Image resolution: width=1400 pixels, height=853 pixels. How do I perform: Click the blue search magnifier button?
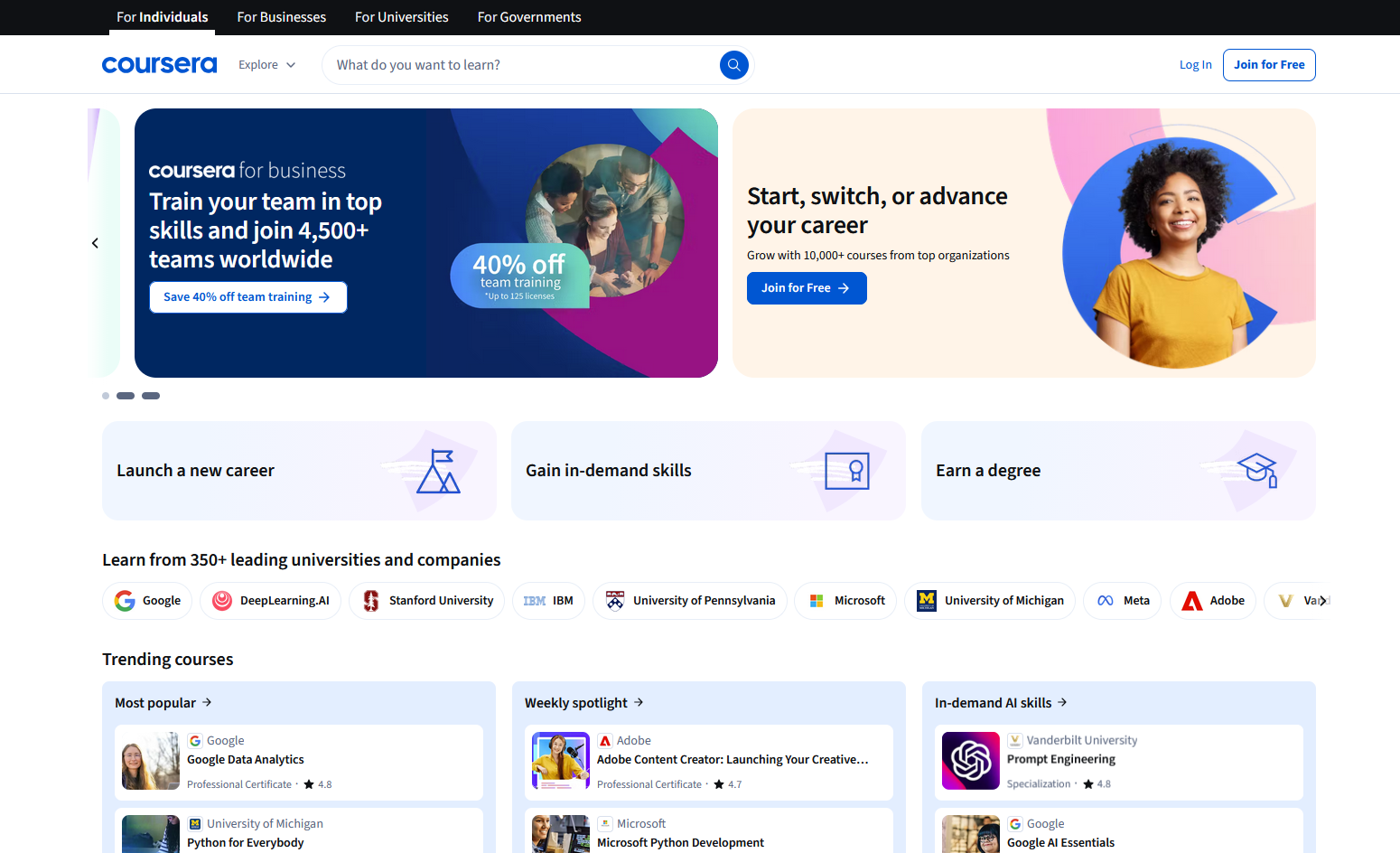(x=733, y=65)
